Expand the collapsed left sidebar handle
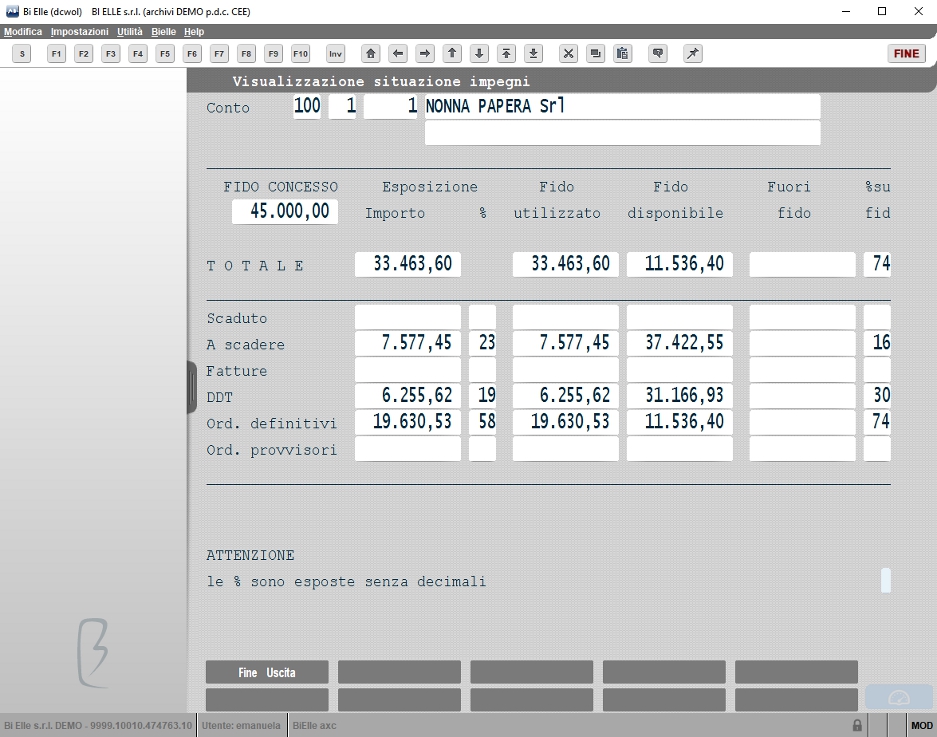Image resolution: width=937 pixels, height=737 pixels. point(192,387)
